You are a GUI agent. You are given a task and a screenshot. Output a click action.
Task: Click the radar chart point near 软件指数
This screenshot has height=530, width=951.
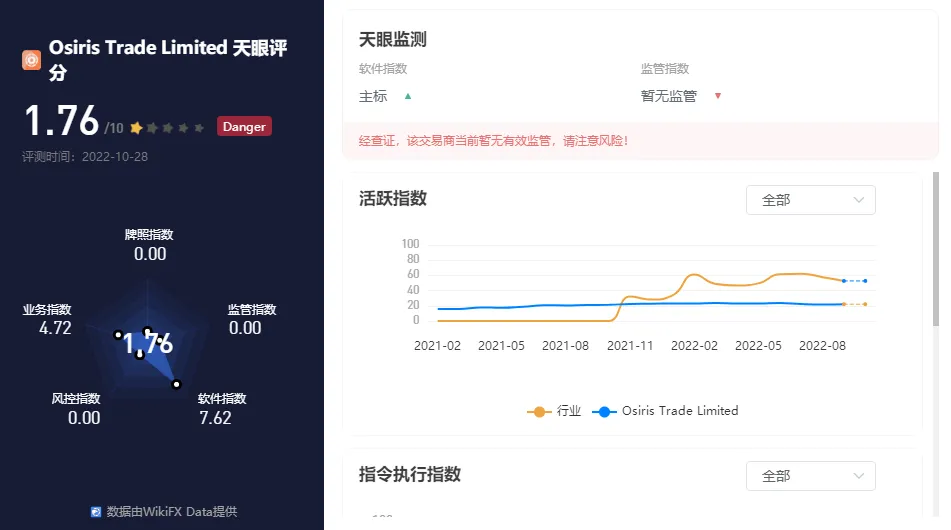176,384
